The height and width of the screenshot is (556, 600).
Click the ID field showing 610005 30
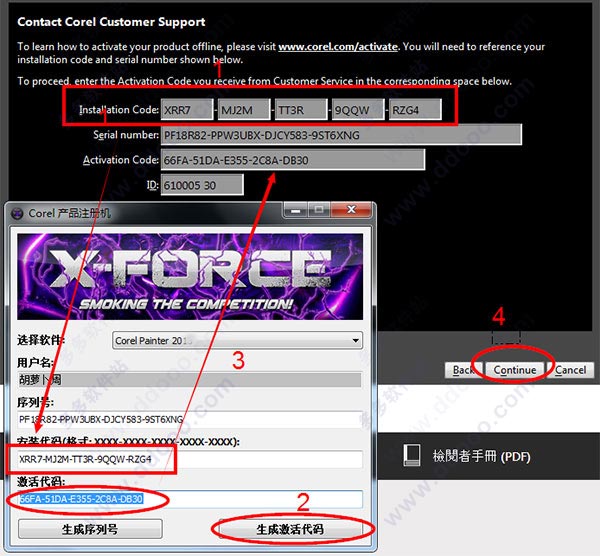202,185
